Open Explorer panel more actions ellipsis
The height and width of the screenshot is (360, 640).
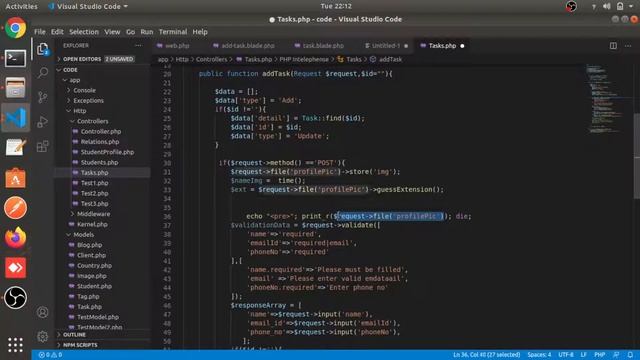138,46
